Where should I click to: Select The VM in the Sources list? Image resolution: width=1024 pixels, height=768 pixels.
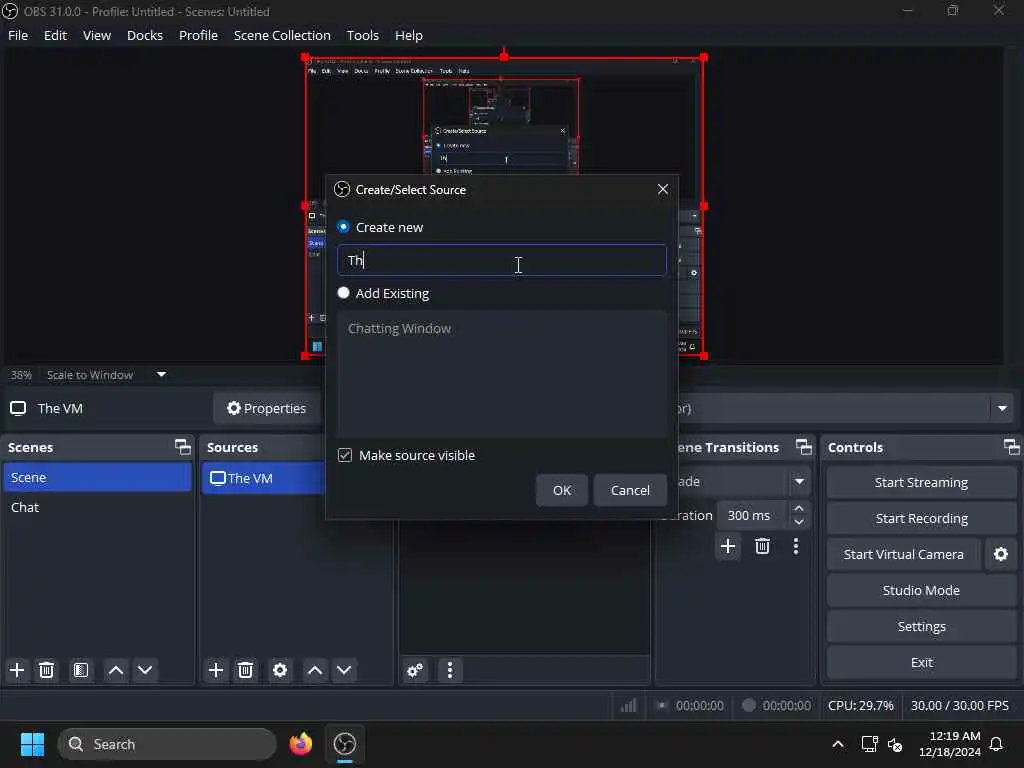(x=263, y=478)
